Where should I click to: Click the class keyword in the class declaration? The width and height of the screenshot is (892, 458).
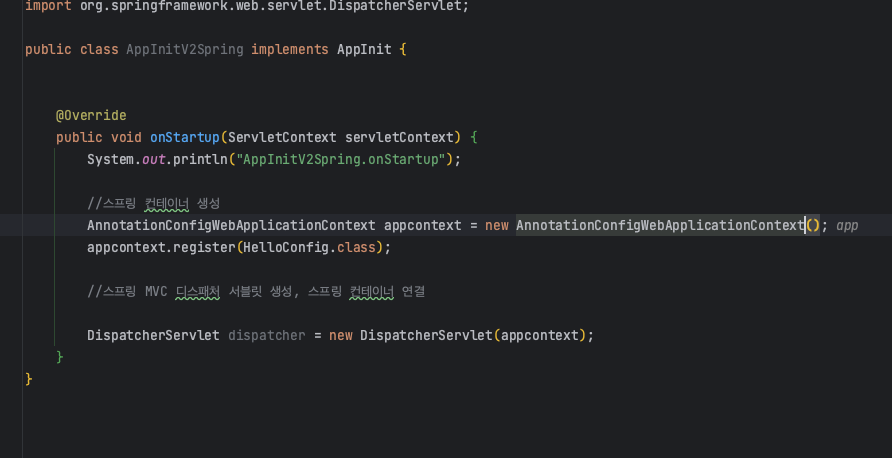(99, 49)
